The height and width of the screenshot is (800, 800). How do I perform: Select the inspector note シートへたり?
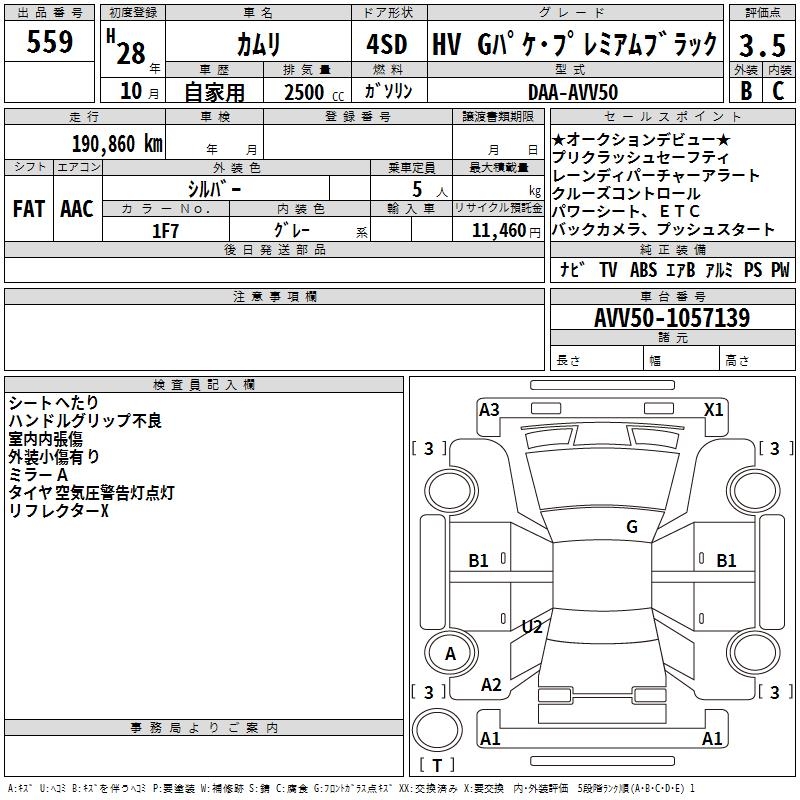[54, 403]
